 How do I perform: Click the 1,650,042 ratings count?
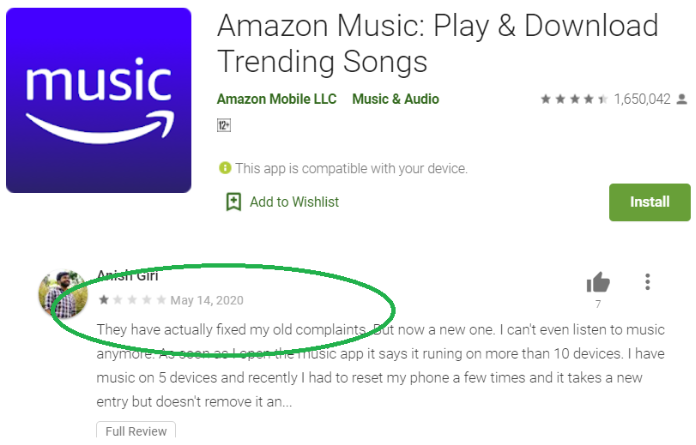tap(642, 100)
